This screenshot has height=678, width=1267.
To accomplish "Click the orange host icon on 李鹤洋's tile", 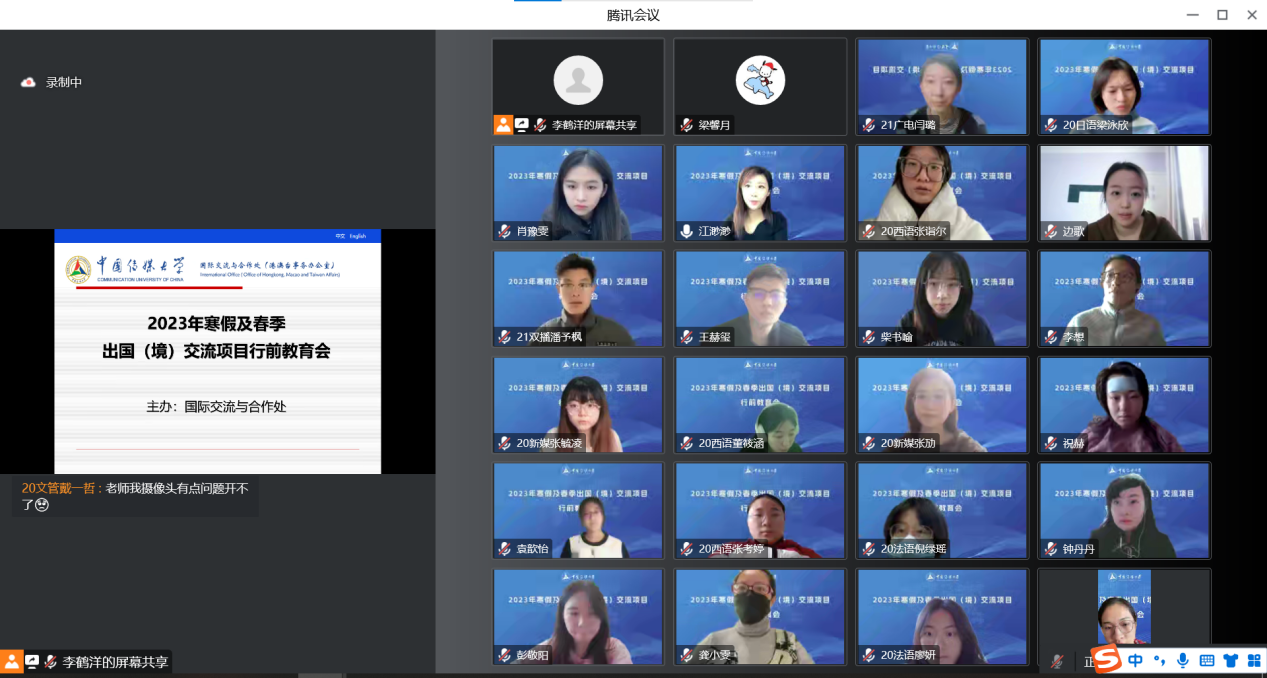I will [502, 125].
